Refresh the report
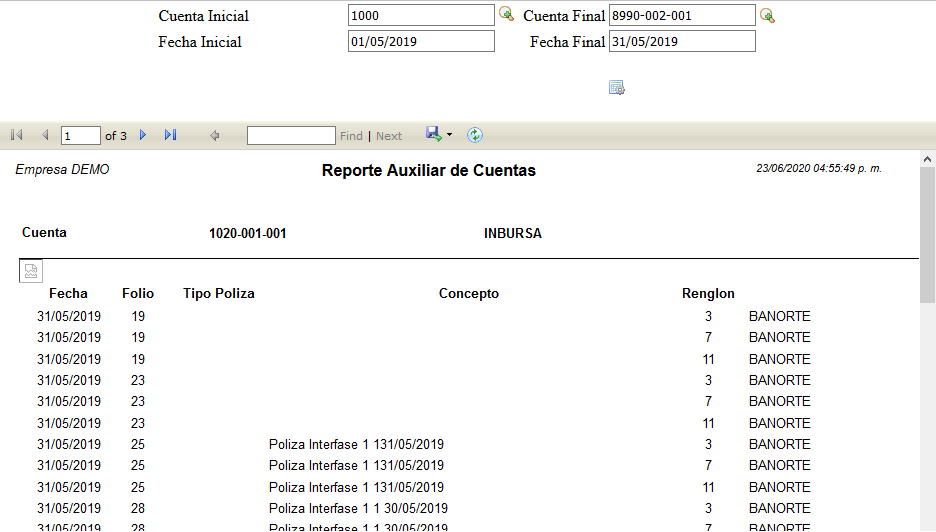Screen dimensions: 936x532 (475, 135)
